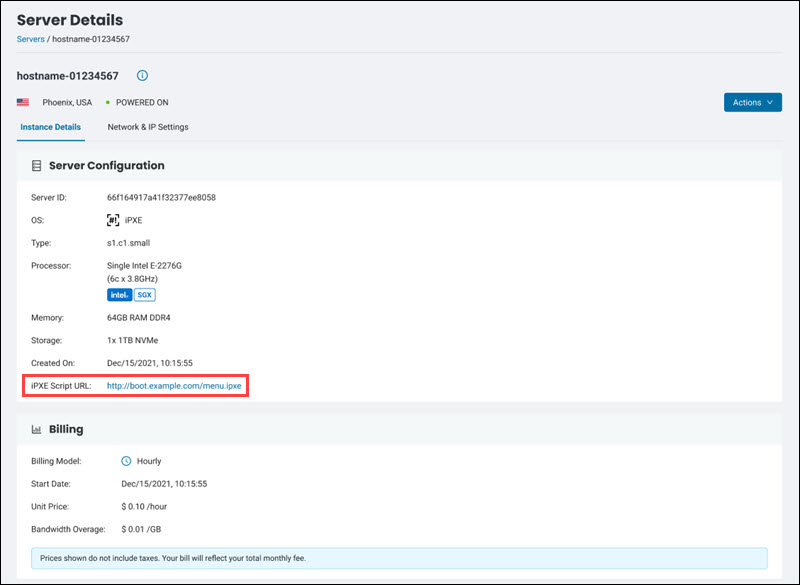Click the Server Configuration heading
Screen dimensions: 800x585
[x=107, y=166]
